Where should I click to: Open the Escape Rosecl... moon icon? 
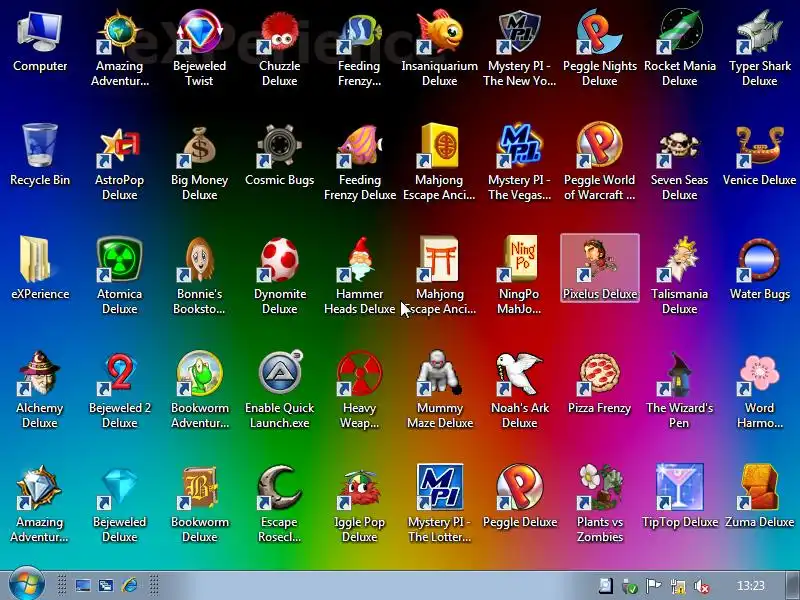click(x=280, y=504)
